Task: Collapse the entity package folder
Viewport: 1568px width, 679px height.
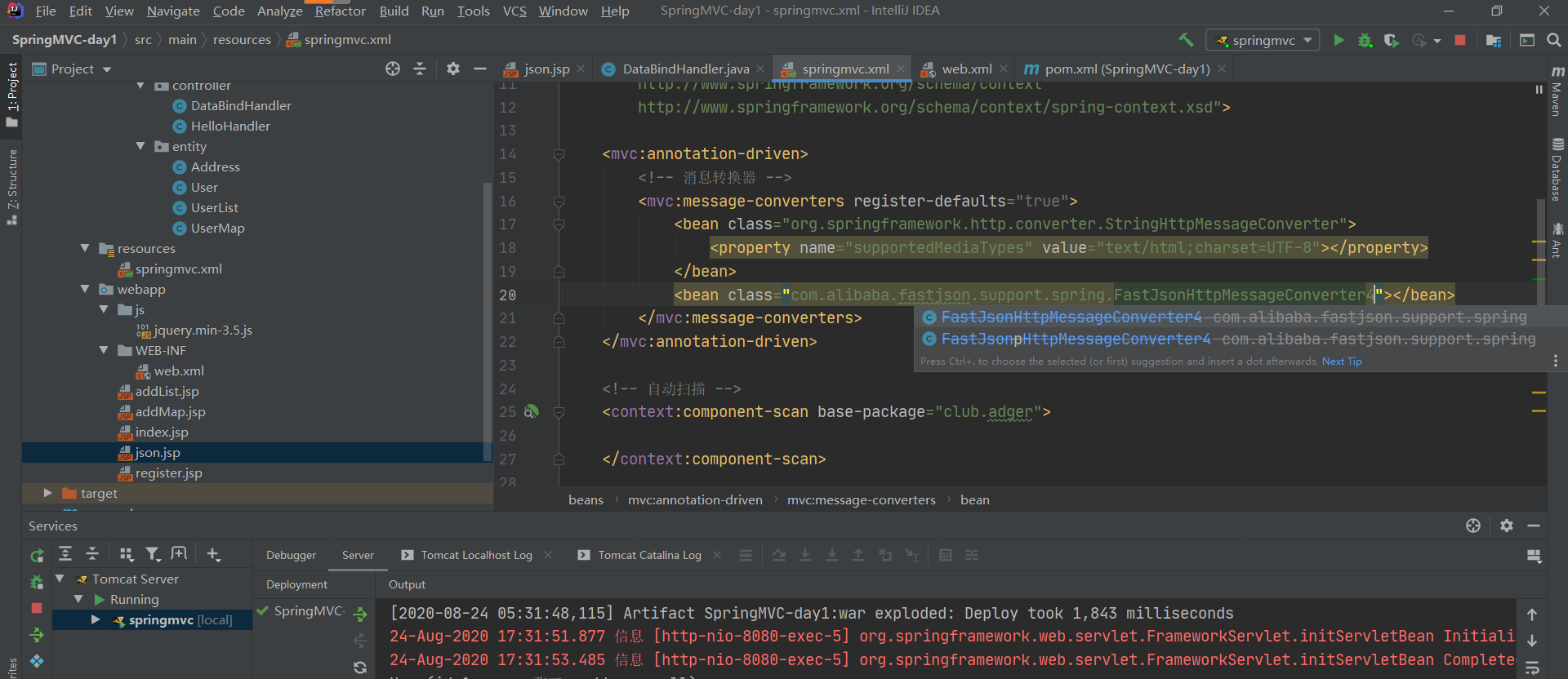Action: click(140, 146)
